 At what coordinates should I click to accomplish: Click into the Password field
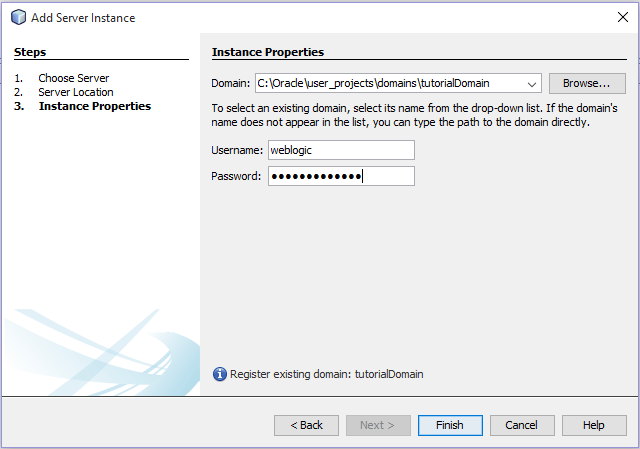(x=341, y=176)
